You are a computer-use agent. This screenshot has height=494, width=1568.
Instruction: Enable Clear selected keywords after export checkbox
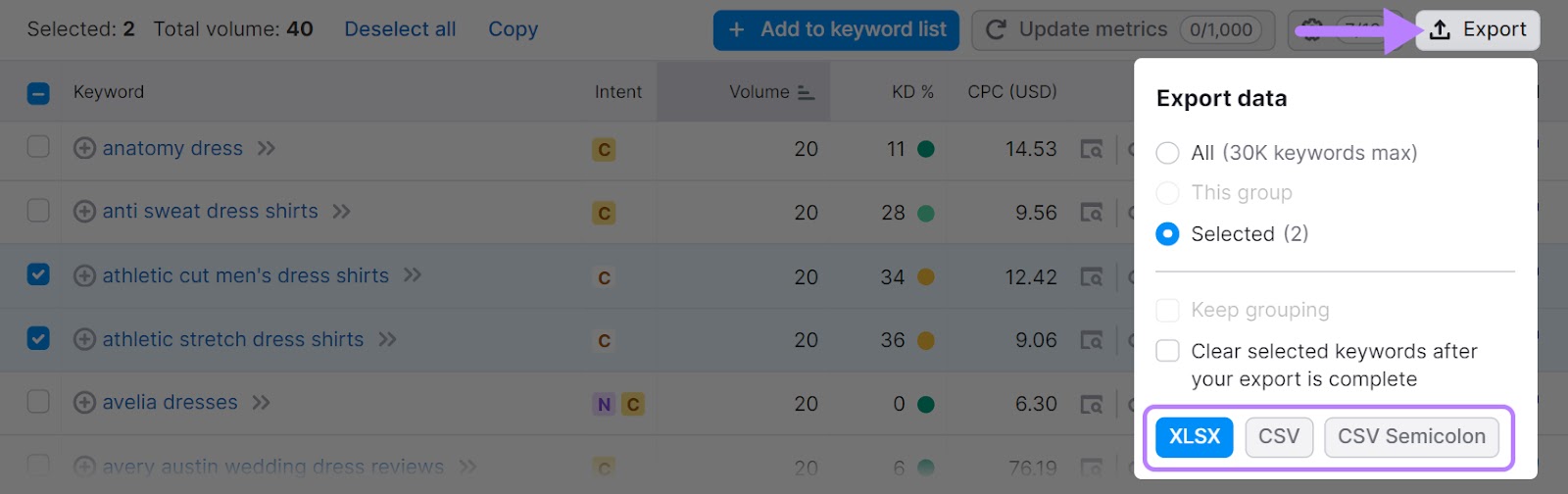1167,351
